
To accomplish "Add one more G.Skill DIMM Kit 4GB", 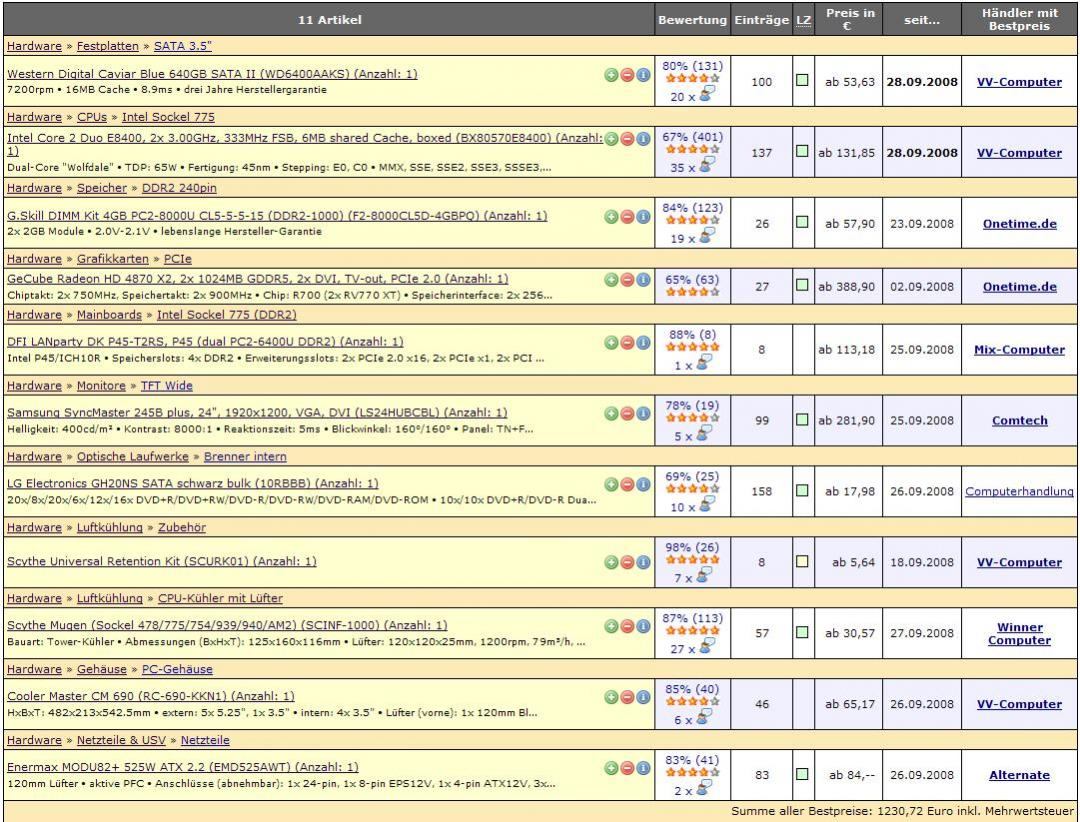I will point(611,217).
